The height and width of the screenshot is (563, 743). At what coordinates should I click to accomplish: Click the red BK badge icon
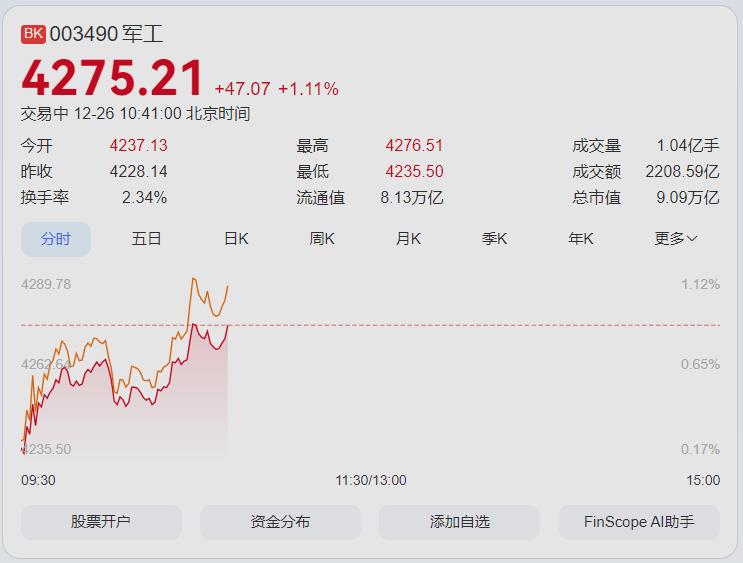click(33, 34)
